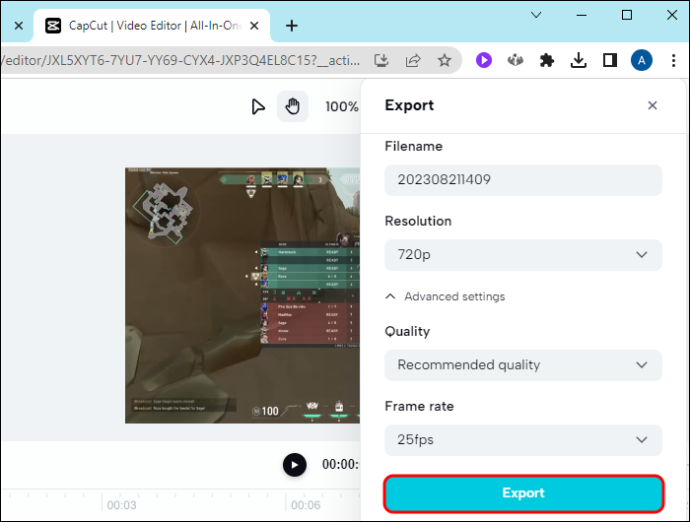
Task: Click the blue Export button
Action: pos(523,493)
